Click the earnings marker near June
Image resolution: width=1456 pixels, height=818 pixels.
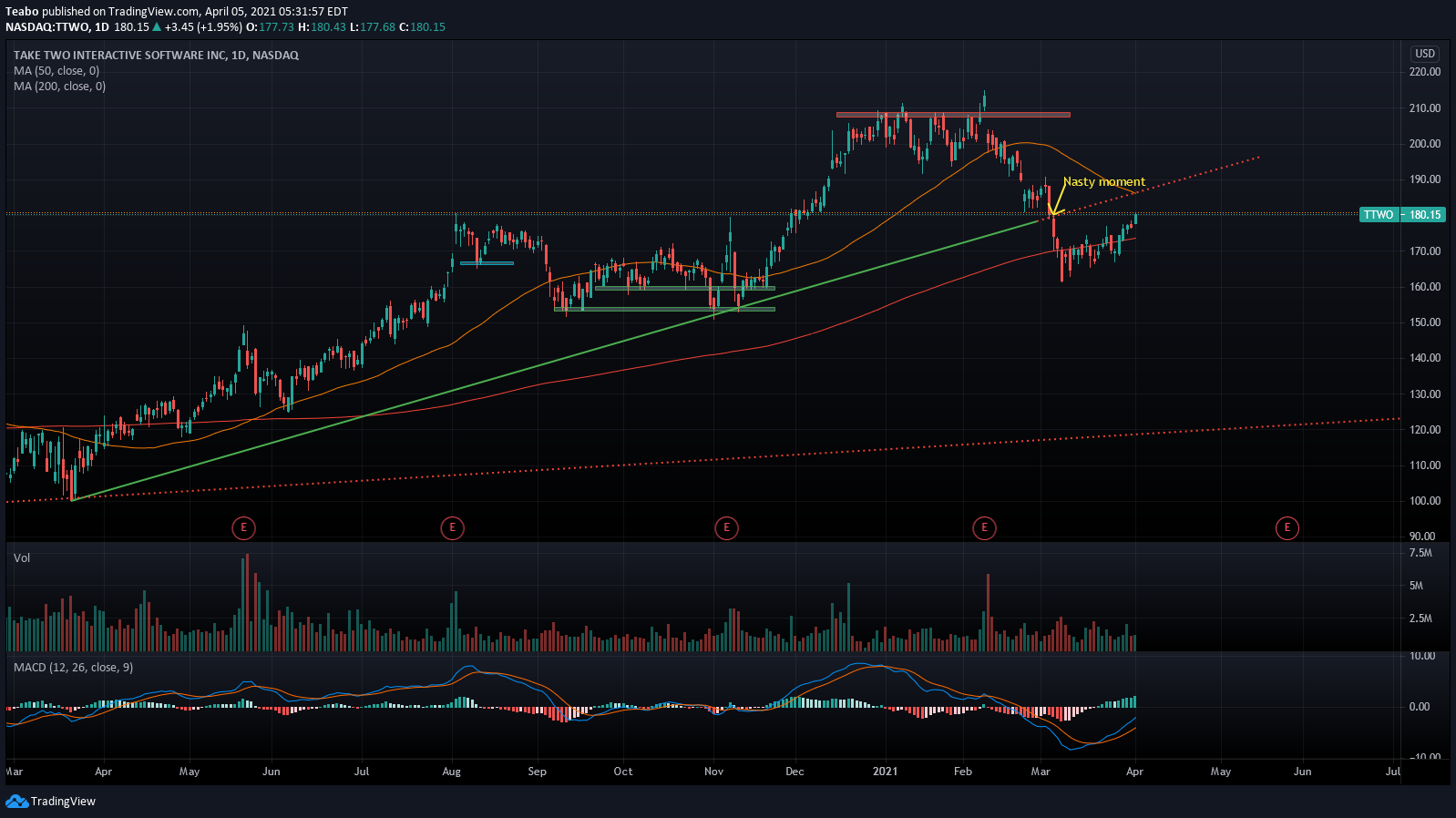[243, 527]
